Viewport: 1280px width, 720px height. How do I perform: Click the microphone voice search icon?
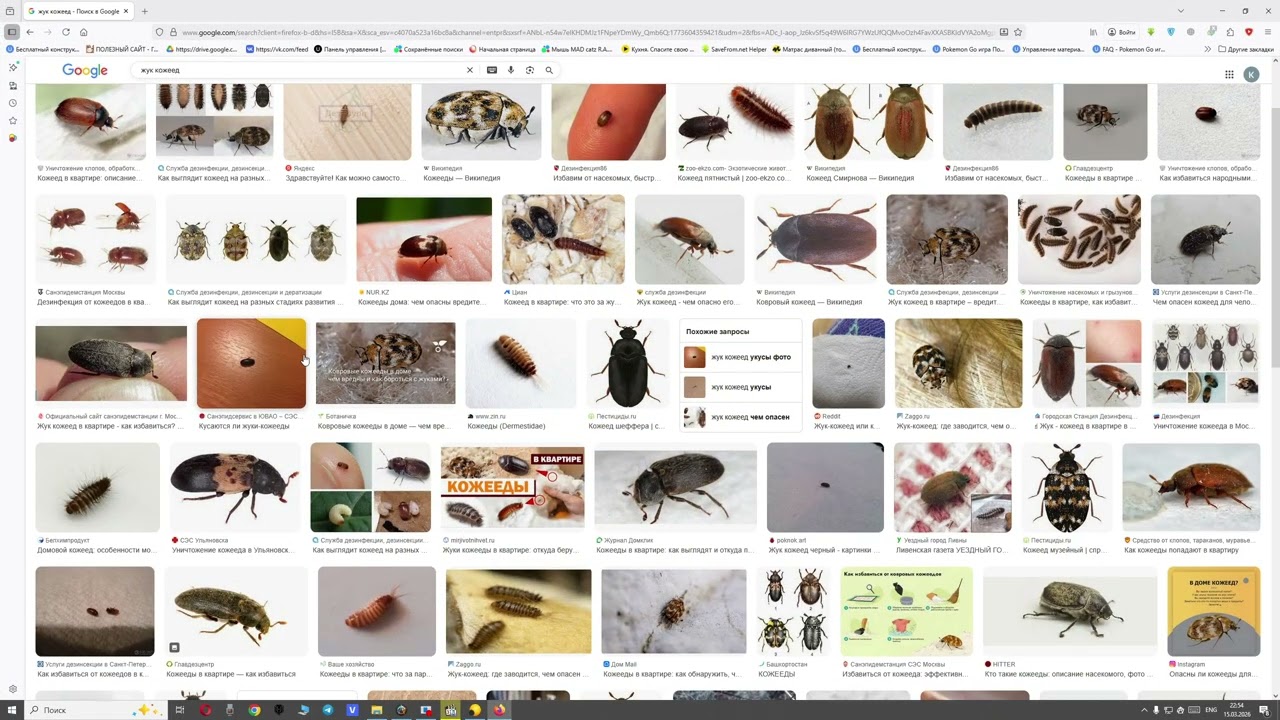[x=511, y=70]
